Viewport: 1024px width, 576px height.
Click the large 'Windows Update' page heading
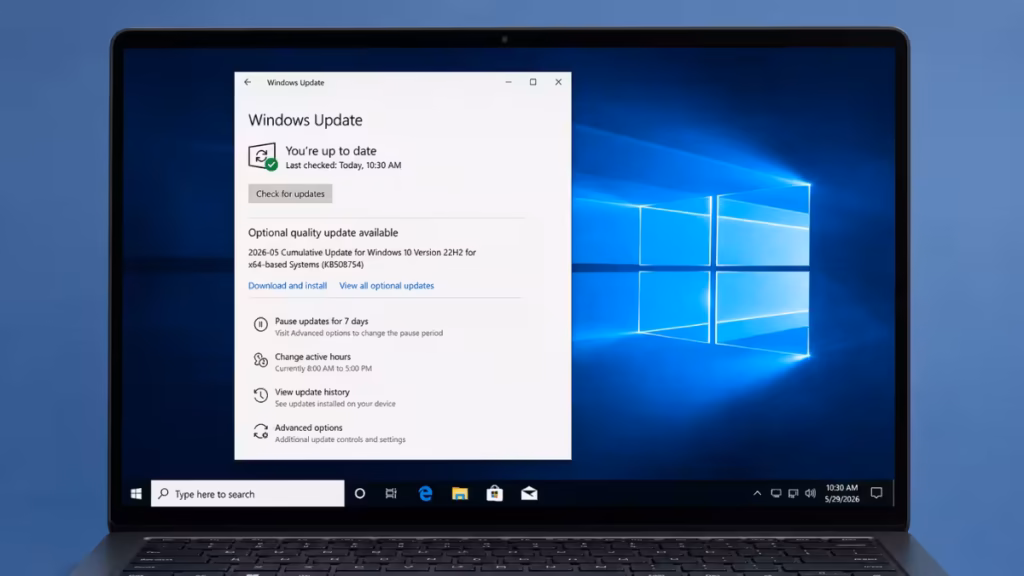(x=305, y=120)
